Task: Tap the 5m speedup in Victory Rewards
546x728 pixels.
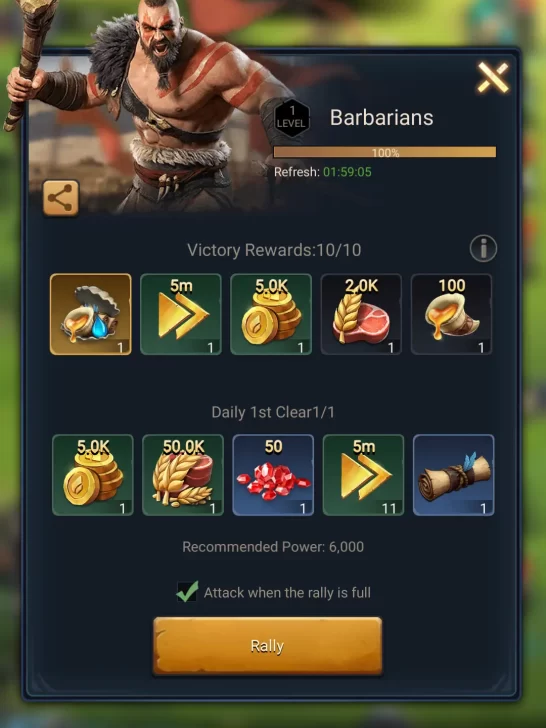Action: tap(181, 314)
